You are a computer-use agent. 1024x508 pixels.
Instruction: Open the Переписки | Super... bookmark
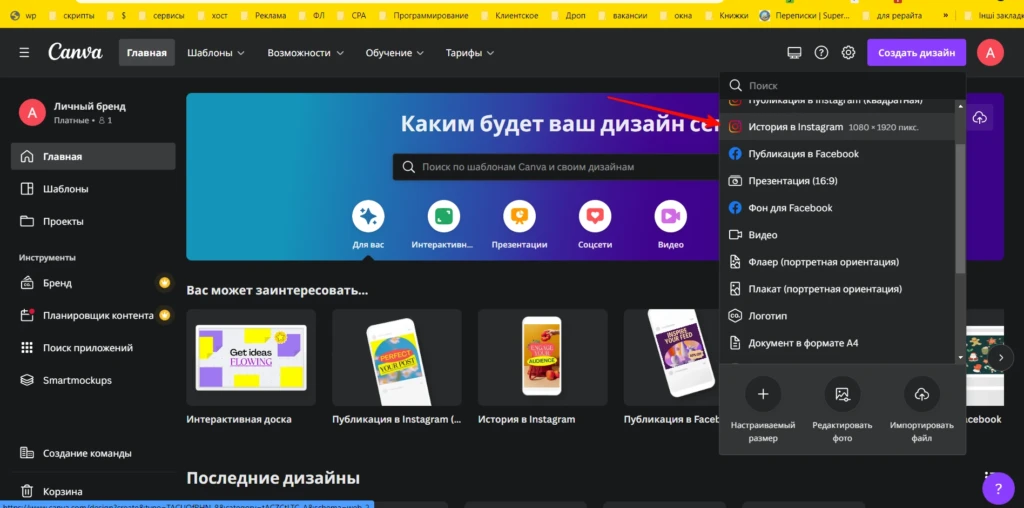pyautogui.click(x=803, y=16)
